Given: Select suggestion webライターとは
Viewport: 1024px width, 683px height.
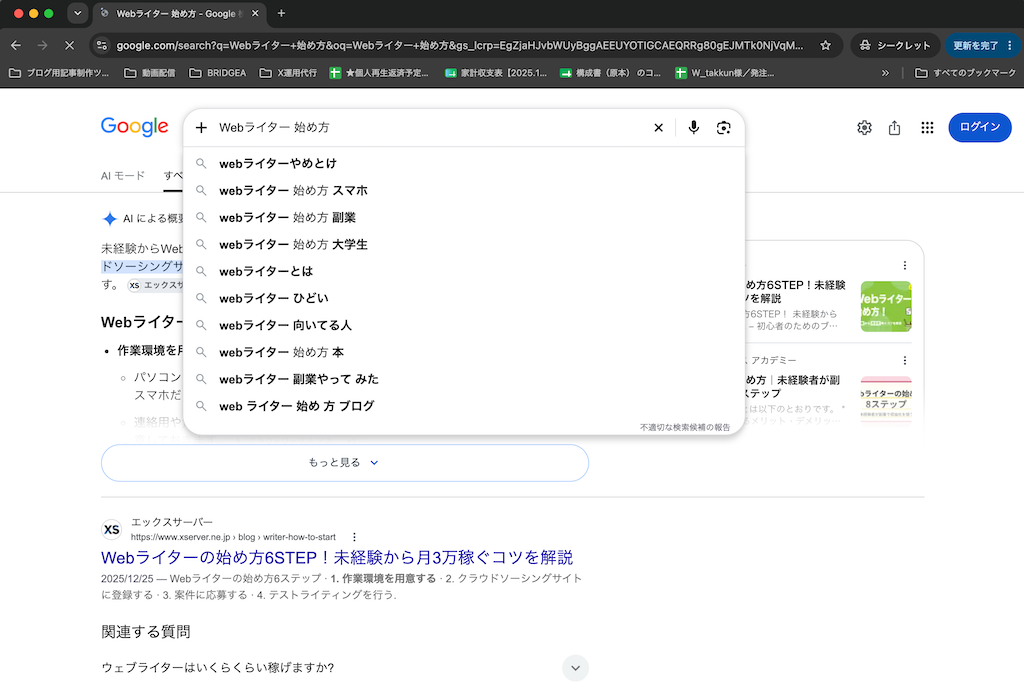Looking at the screenshot, I should coord(464,271).
